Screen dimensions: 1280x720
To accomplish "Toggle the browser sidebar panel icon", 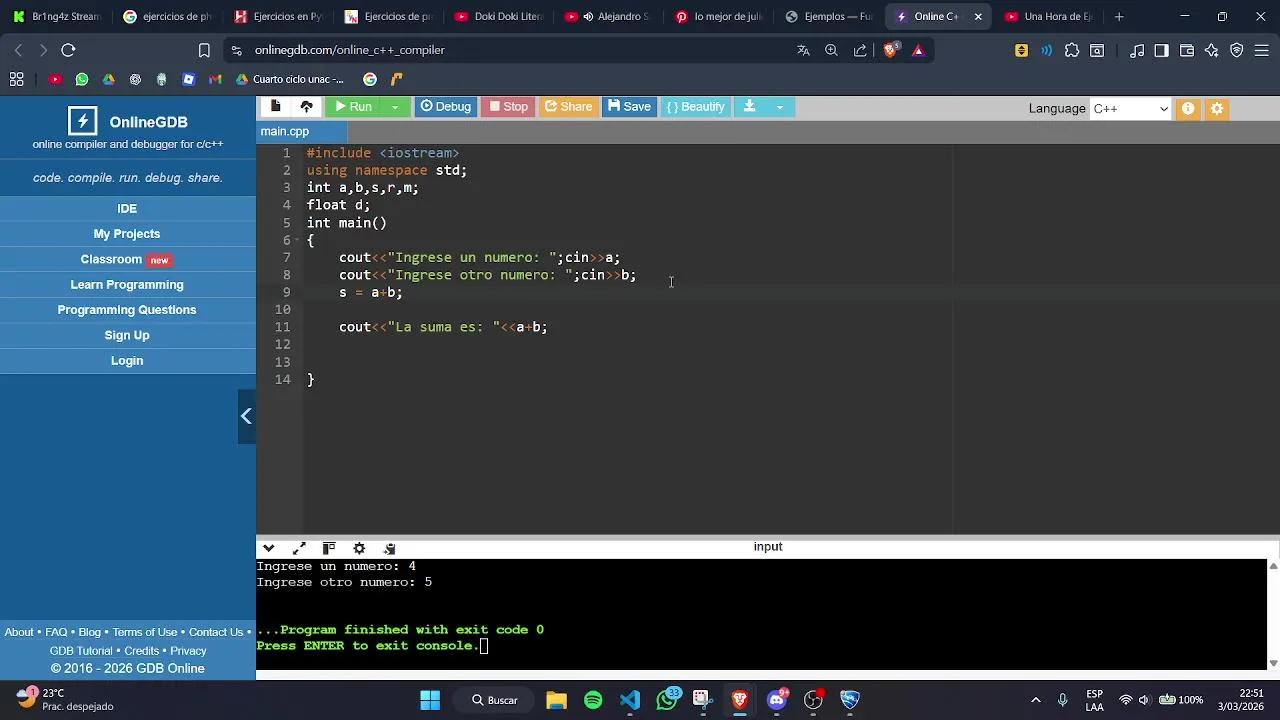I will pos(1161,50).
